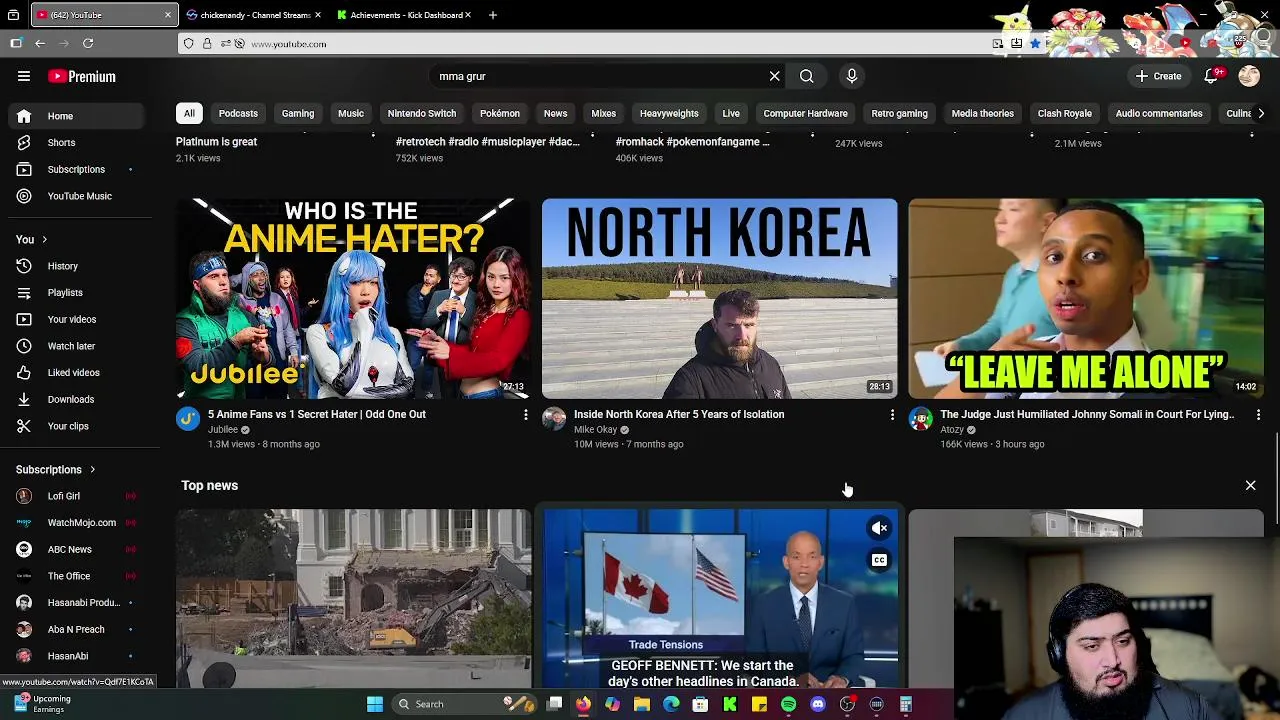Start voice search with the microphone
The image size is (1280, 720).
tap(852, 76)
